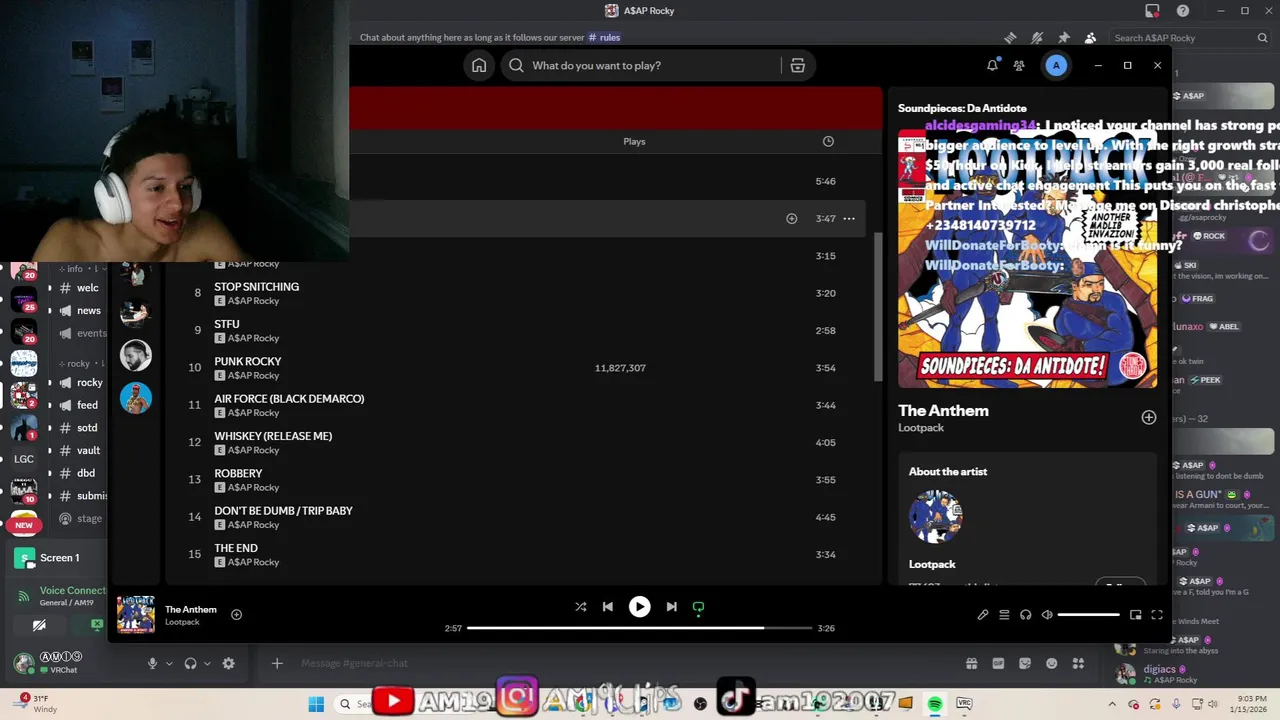Play track PUNK ROCKY
This screenshot has width=1280, height=720.
point(247,361)
